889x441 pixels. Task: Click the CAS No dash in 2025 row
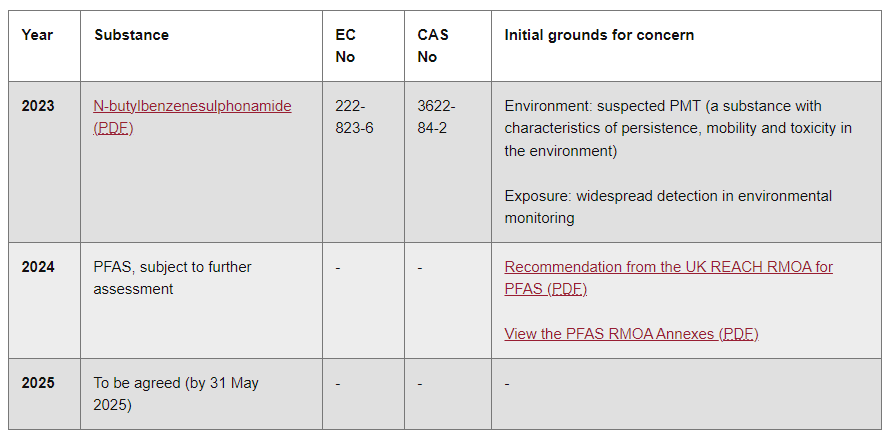pyautogui.click(x=420, y=384)
